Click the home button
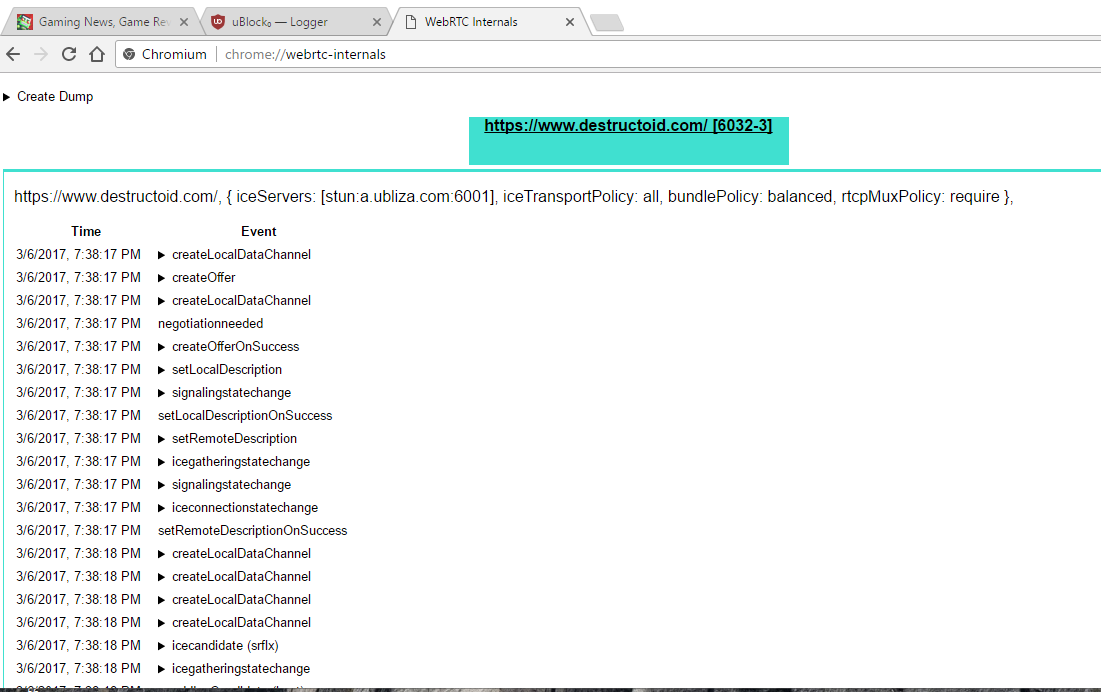Screen dimensions: 1101x692 [95, 54]
